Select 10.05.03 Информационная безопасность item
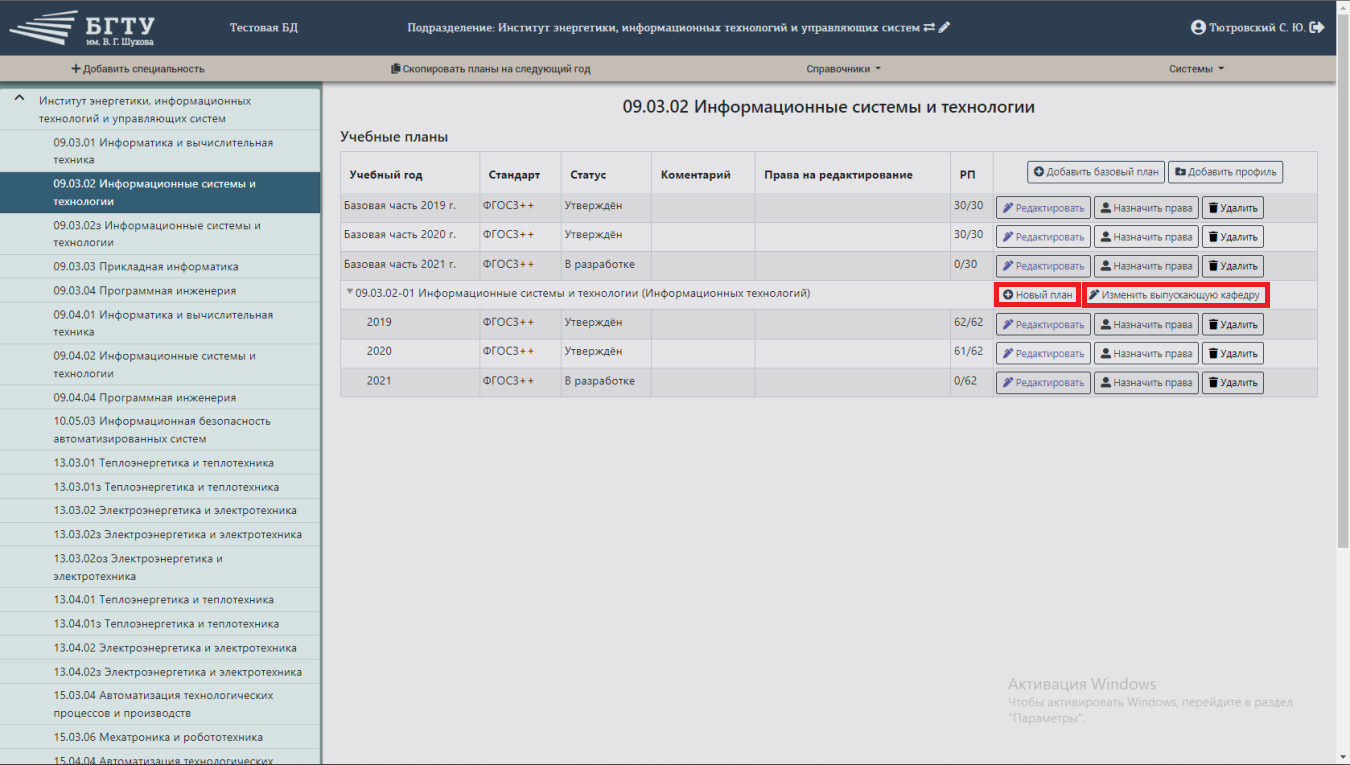1350x765 pixels. 160,430
